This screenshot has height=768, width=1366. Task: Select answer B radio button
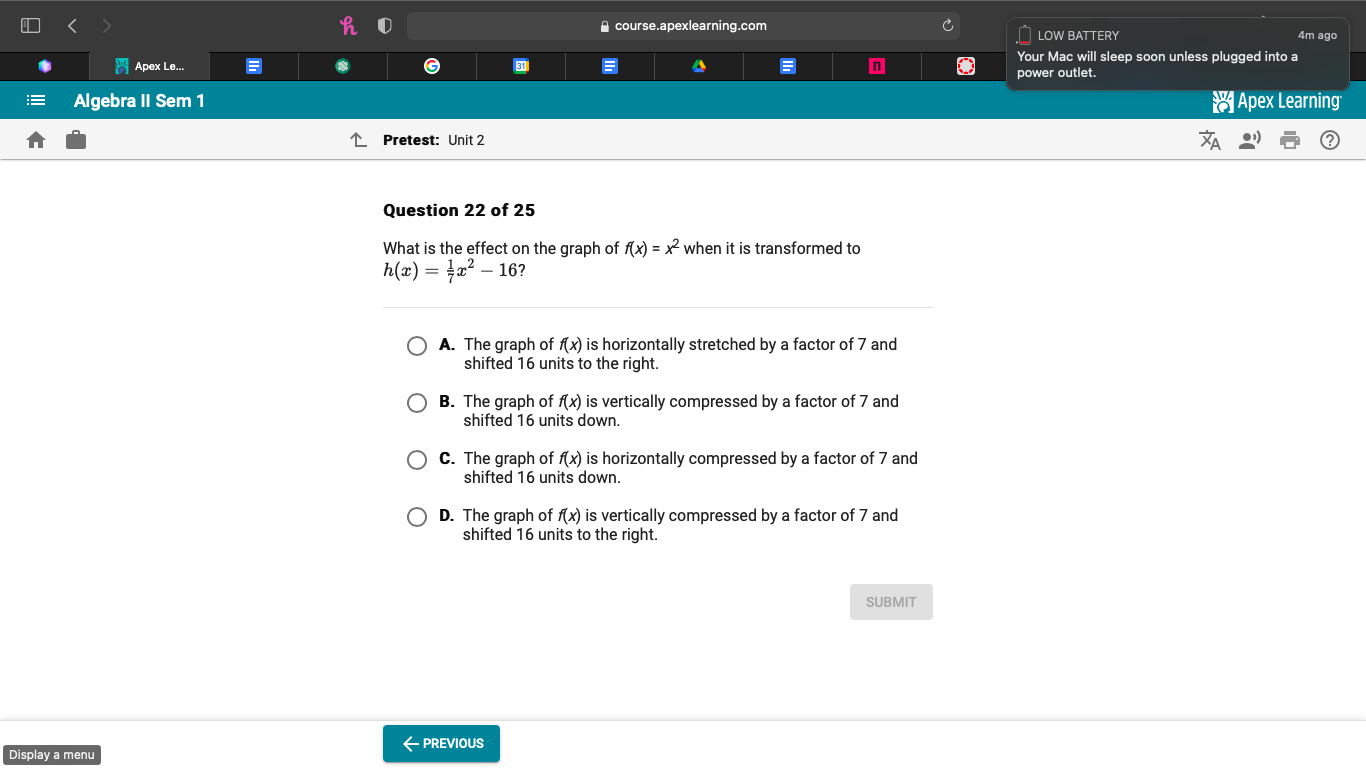tap(417, 403)
